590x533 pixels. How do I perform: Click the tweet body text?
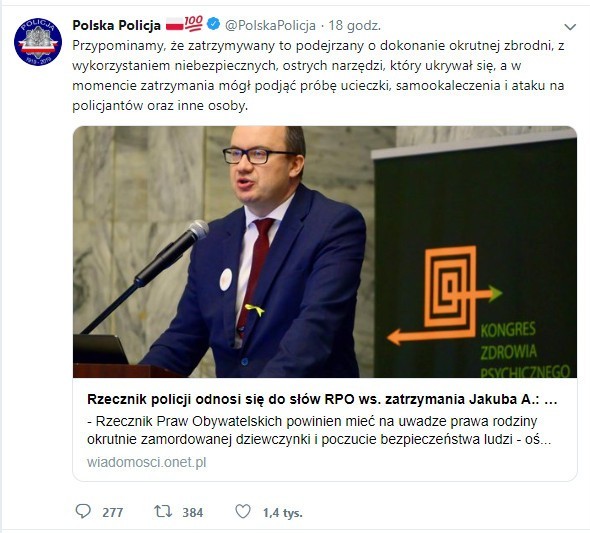pyautogui.click(x=318, y=76)
